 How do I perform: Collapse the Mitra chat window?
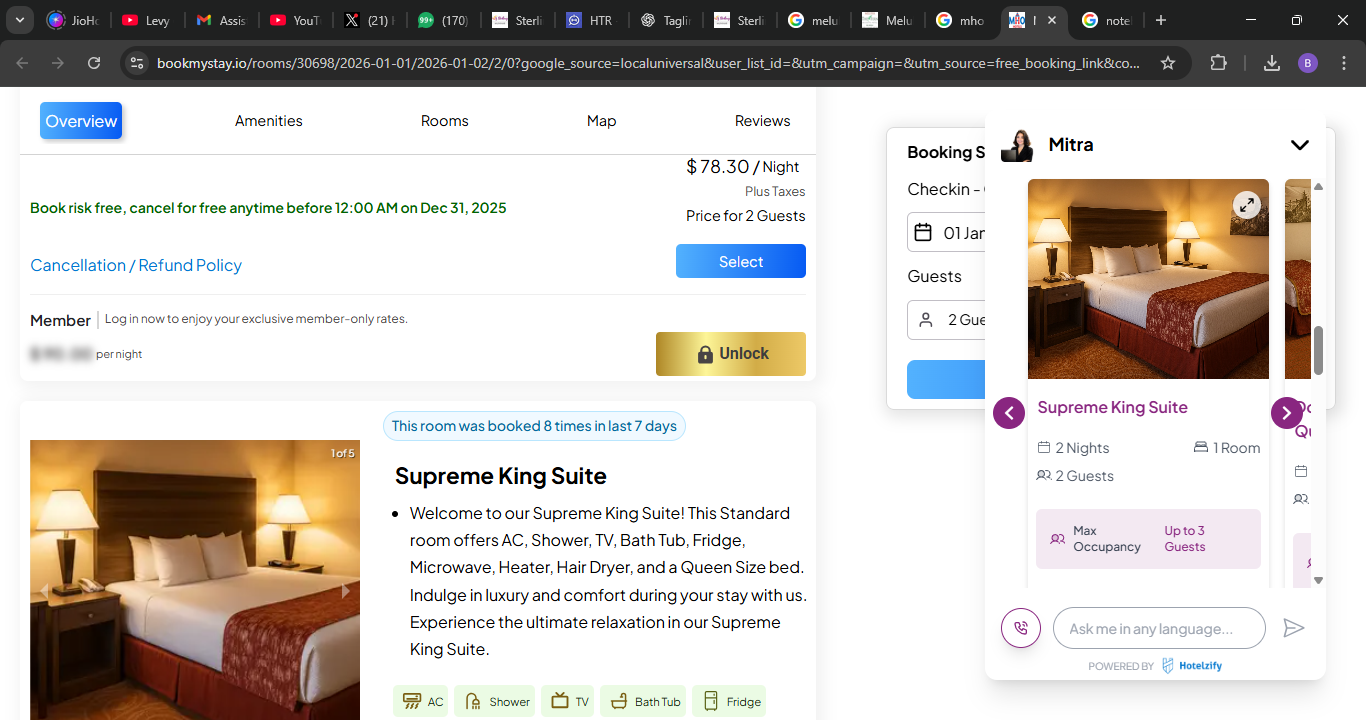pyautogui.click(x=1299, y=145)
